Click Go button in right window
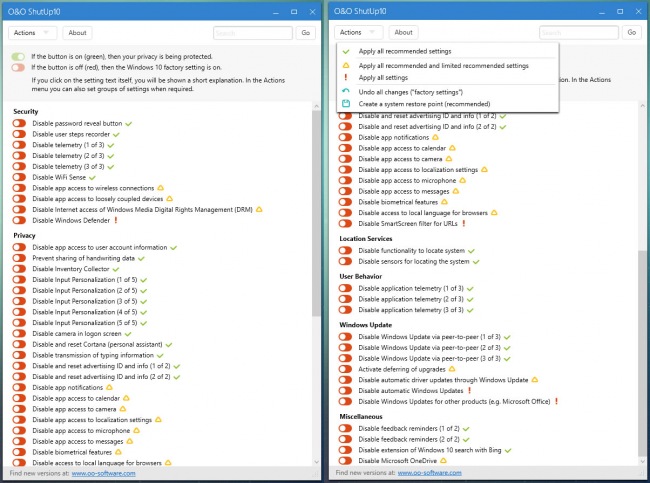This screenshot has width=650, height=483. tap(631, 32)
